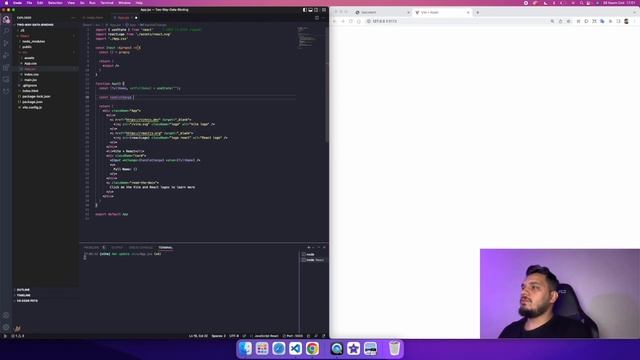Close the Vite + React Chrome tab

pyautogui.click(x=468, y=13)
